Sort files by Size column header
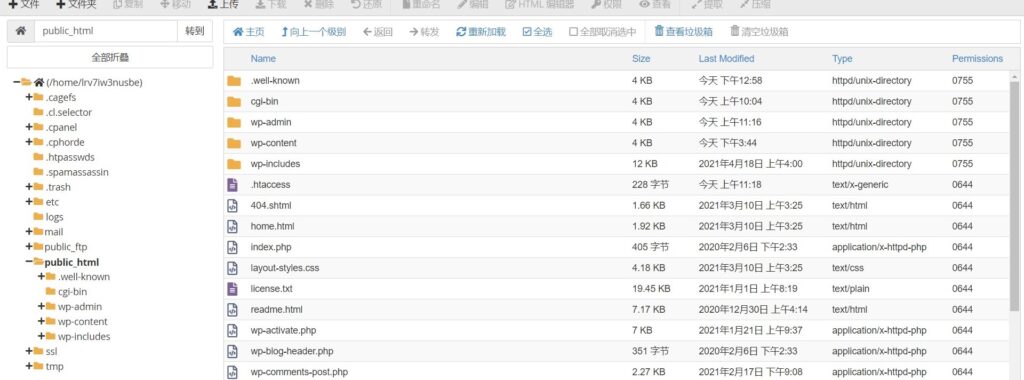Image resolution: width=1024 pixels, height=380 pixels. (641, 58)
